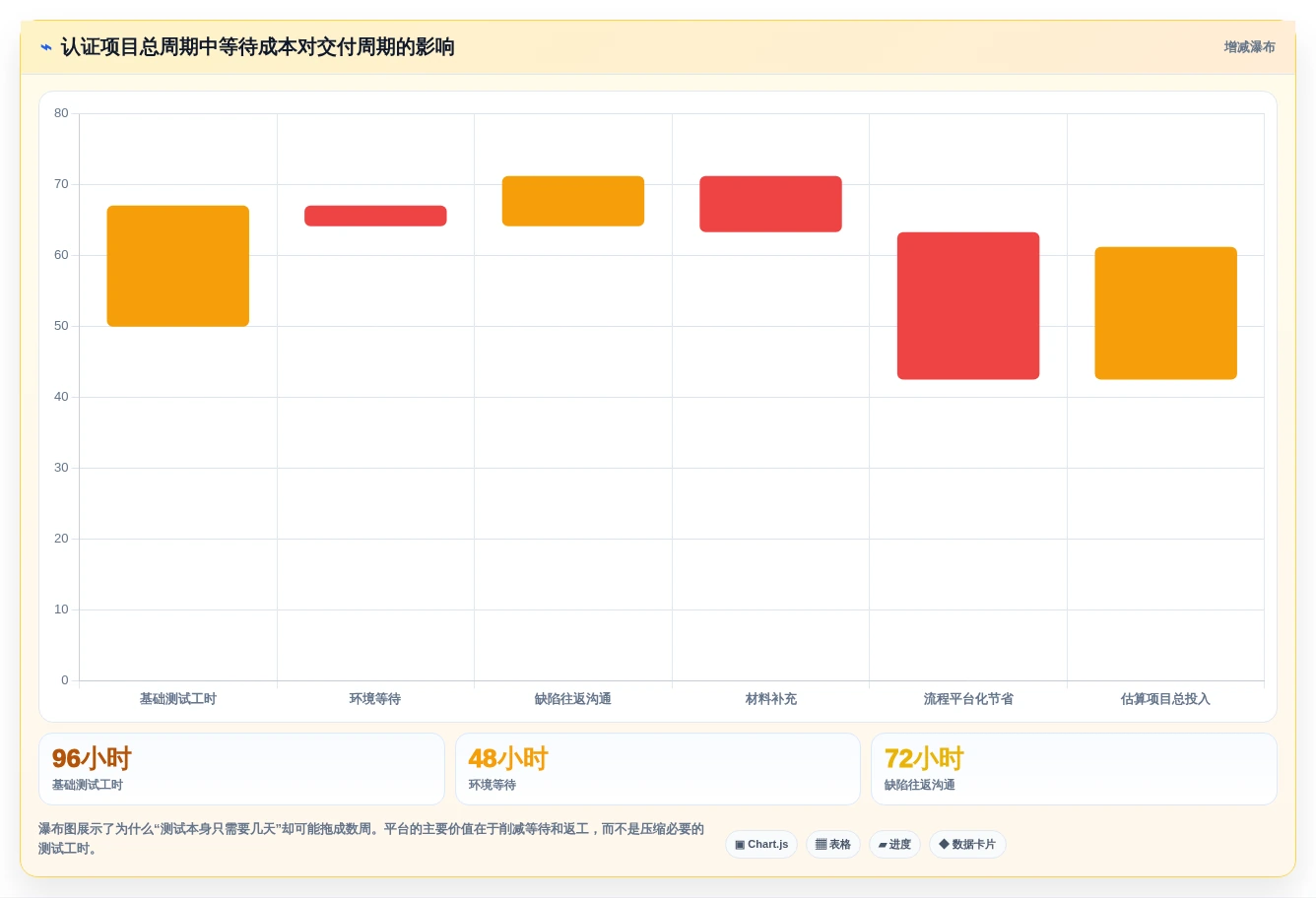Click the orange 基础测试工时 waterfall bar
The height and width of the screenshot is (898, 1316).
pos(178,266)
